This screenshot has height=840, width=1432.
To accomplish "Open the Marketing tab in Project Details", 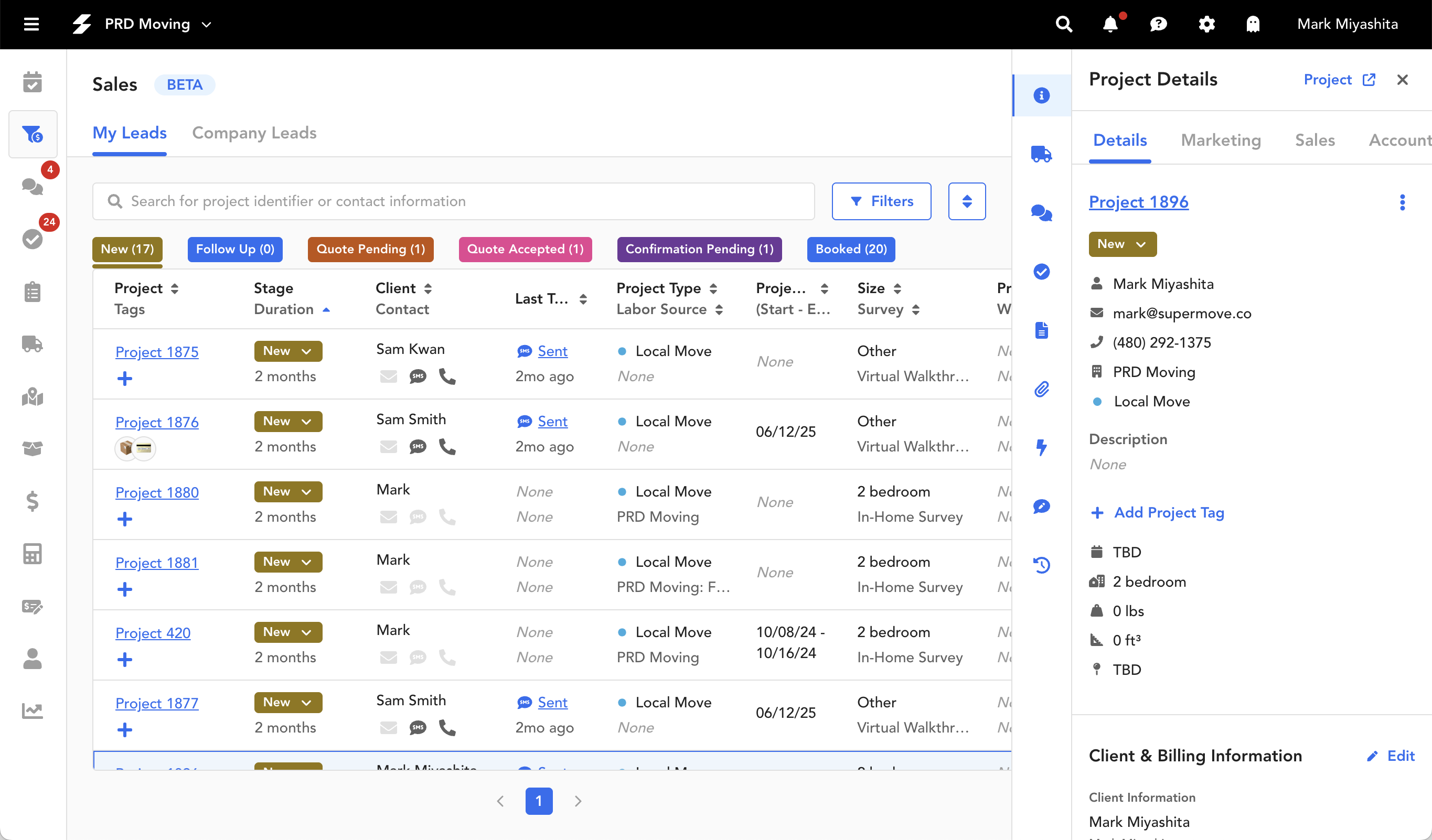I will (x=1221, y=141).
